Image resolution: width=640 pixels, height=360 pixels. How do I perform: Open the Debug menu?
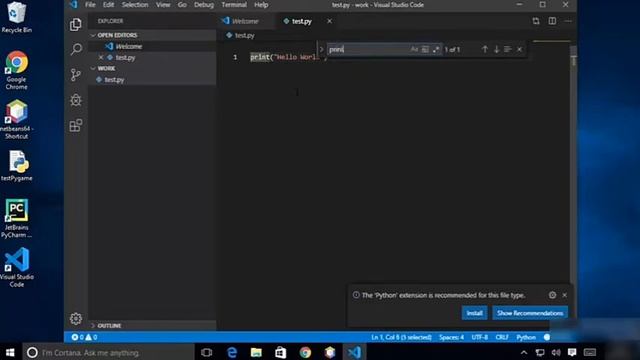[x=204, y=5]
